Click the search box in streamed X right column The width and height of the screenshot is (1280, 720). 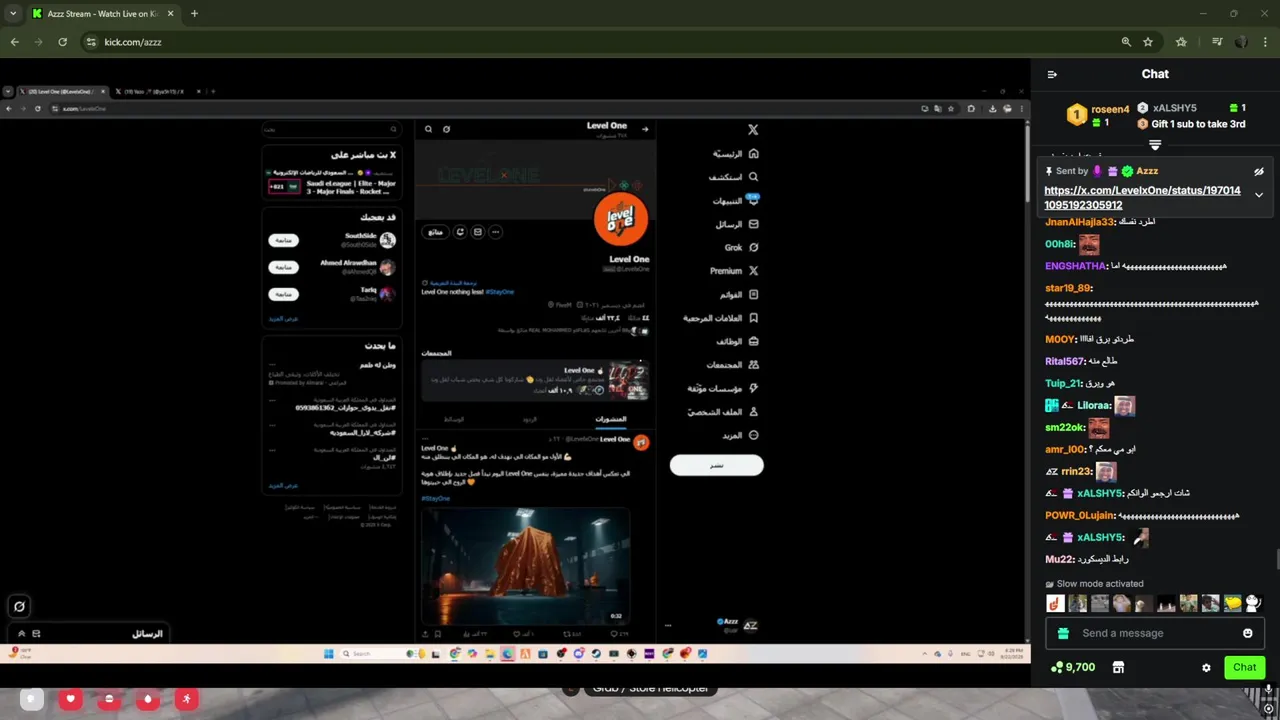331,129
